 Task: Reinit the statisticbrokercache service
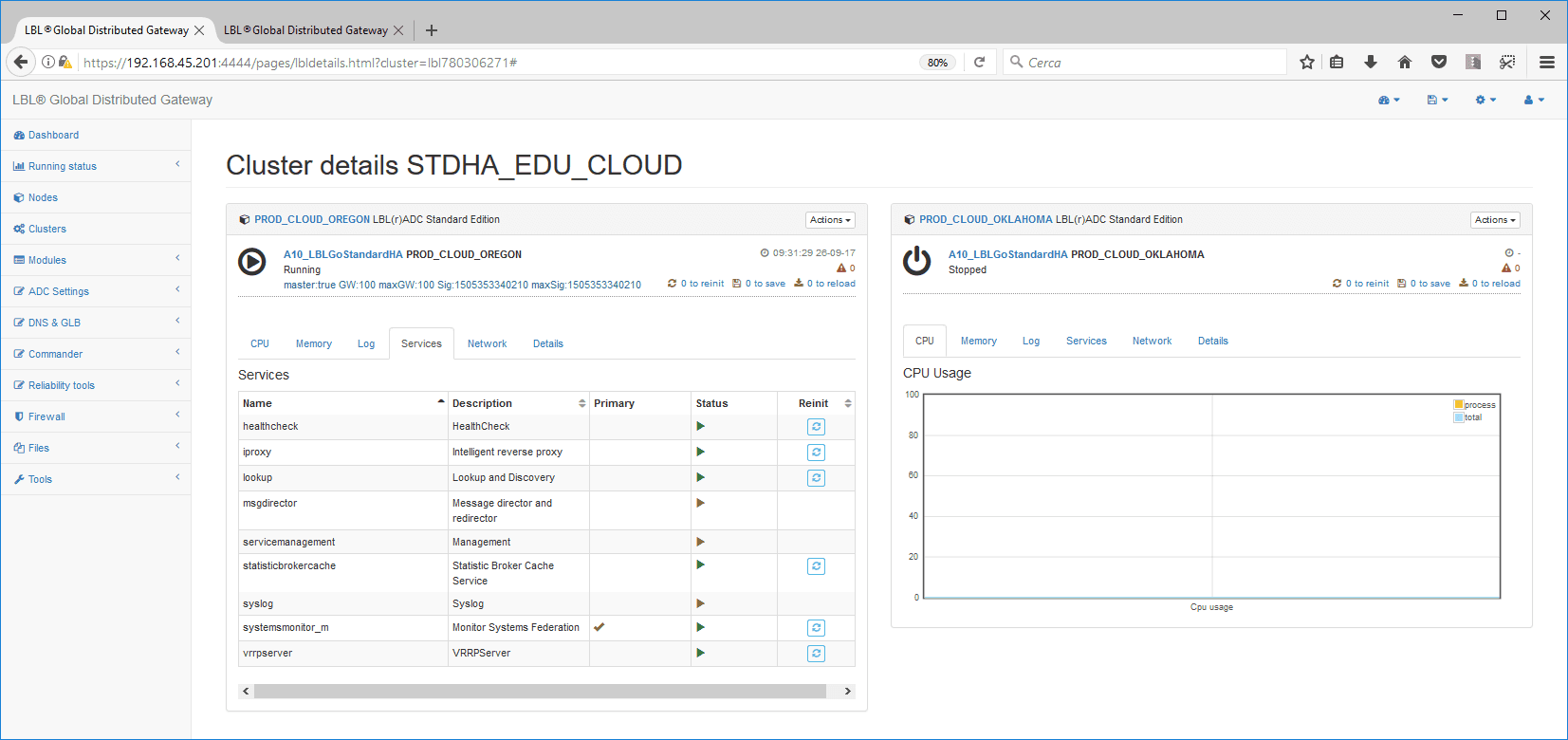tap(816, 566)
